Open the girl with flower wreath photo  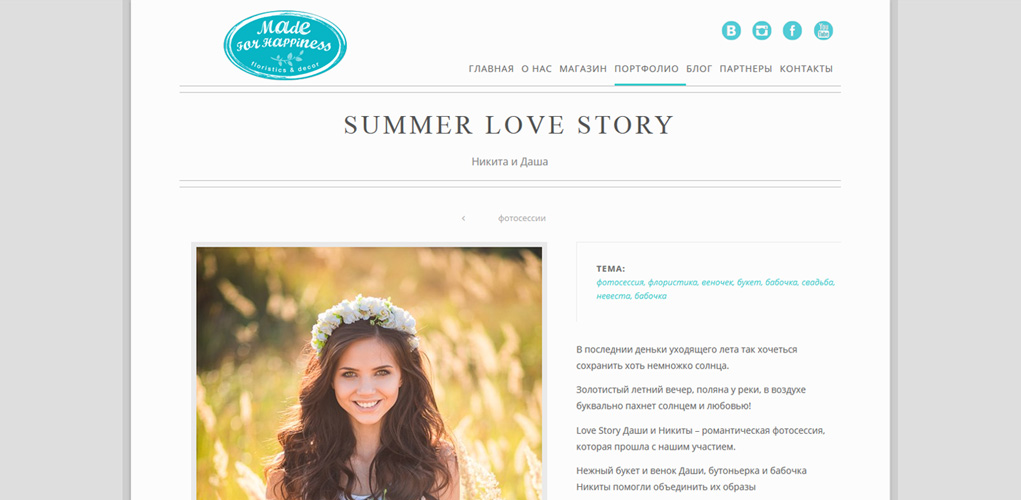[369, 373]
